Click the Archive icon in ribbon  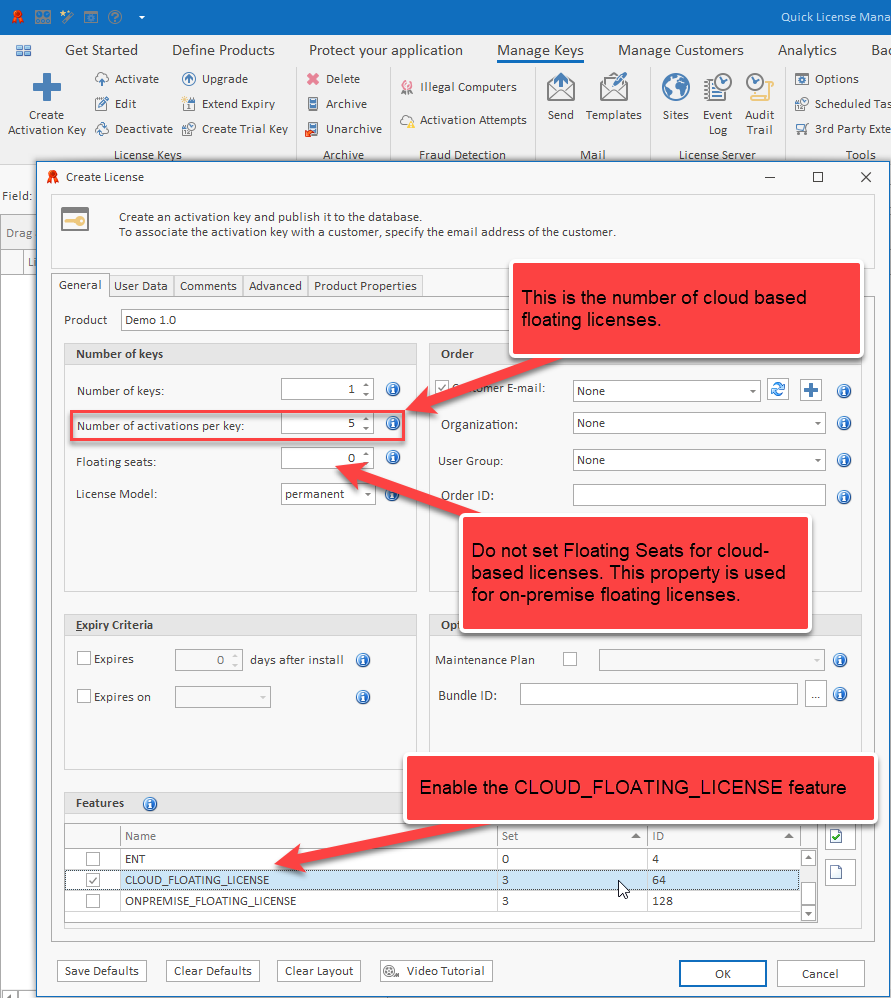coord(312,104)
